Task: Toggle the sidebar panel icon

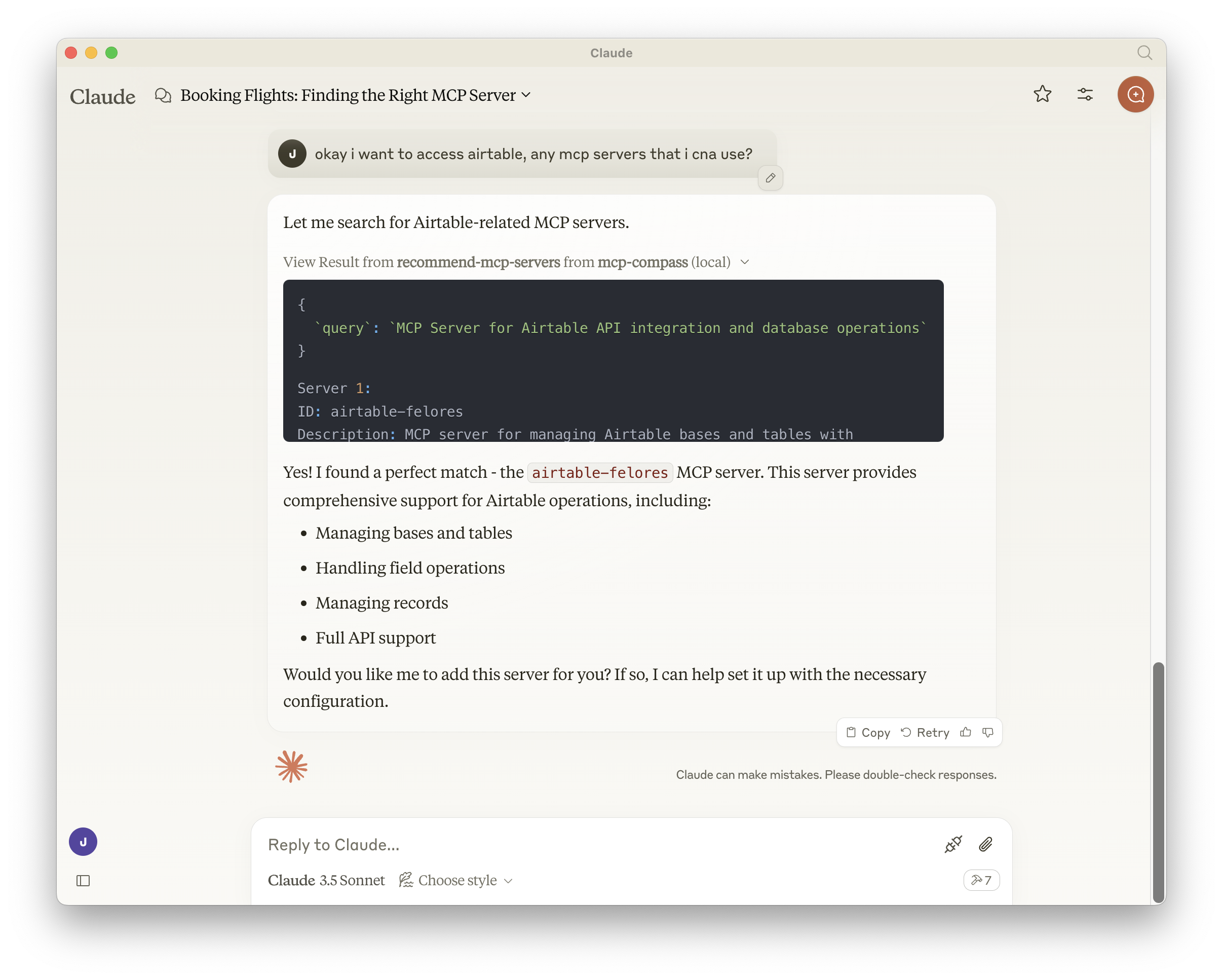Action: click(x=84, y=881)
